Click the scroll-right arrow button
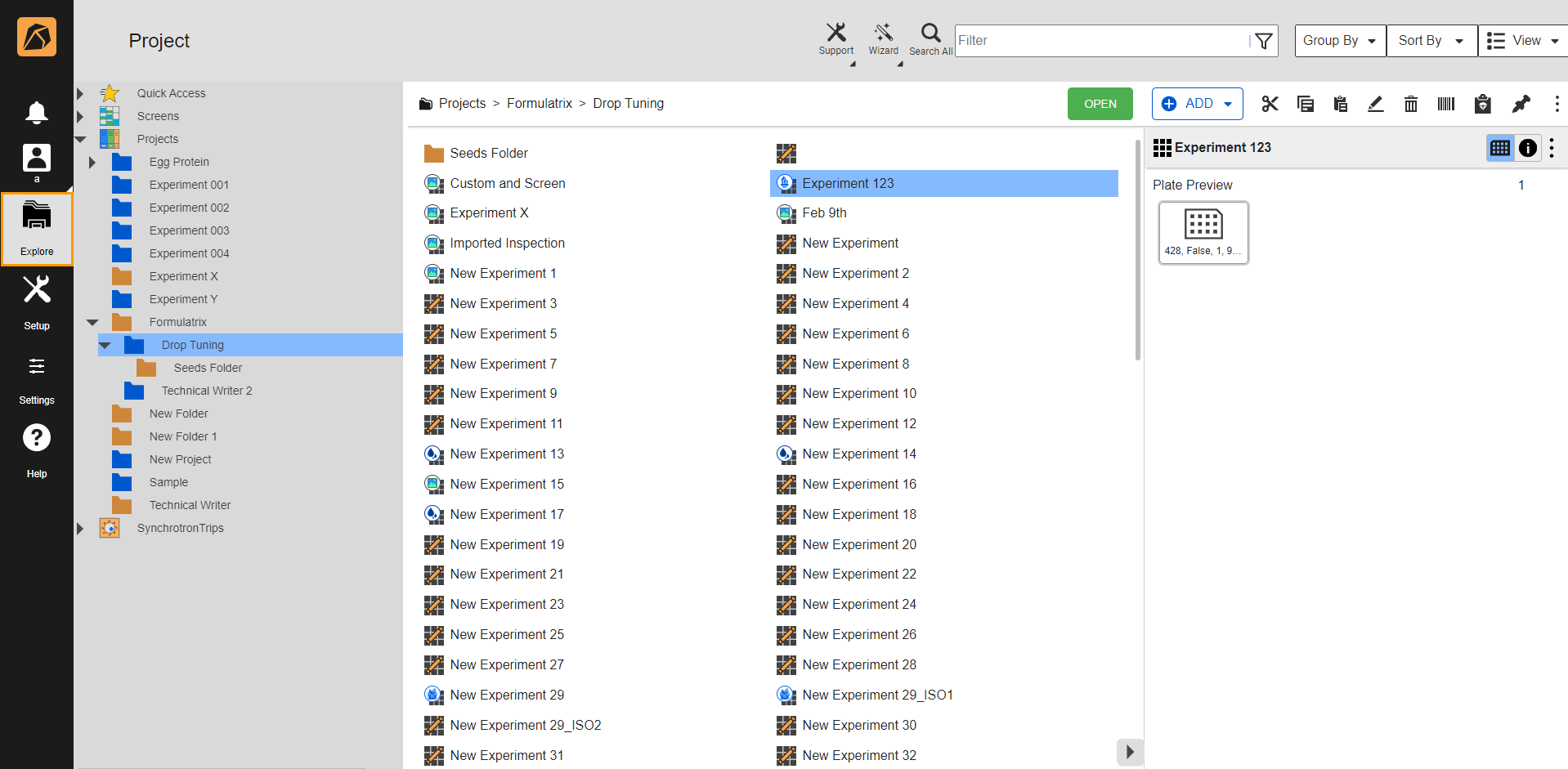Screen dimensions: 1568x769 [1130, 752]
